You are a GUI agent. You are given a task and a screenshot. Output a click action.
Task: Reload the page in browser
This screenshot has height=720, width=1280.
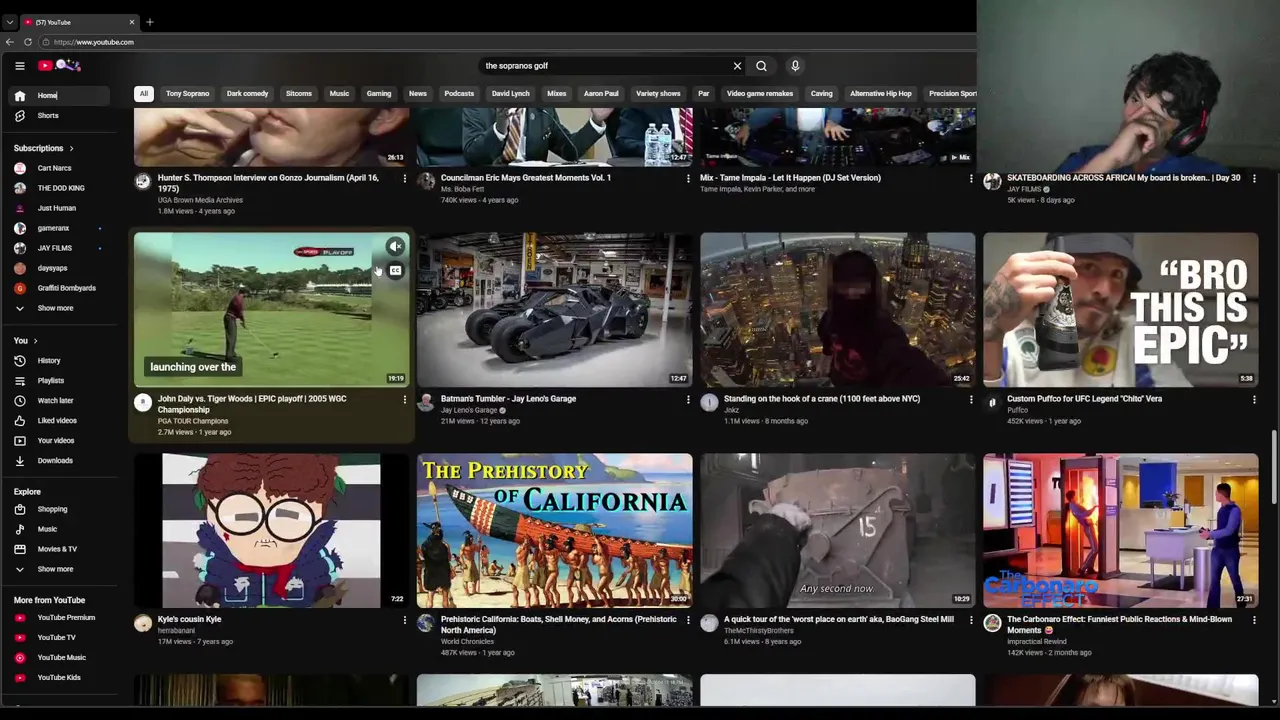[x=28, y=42]
